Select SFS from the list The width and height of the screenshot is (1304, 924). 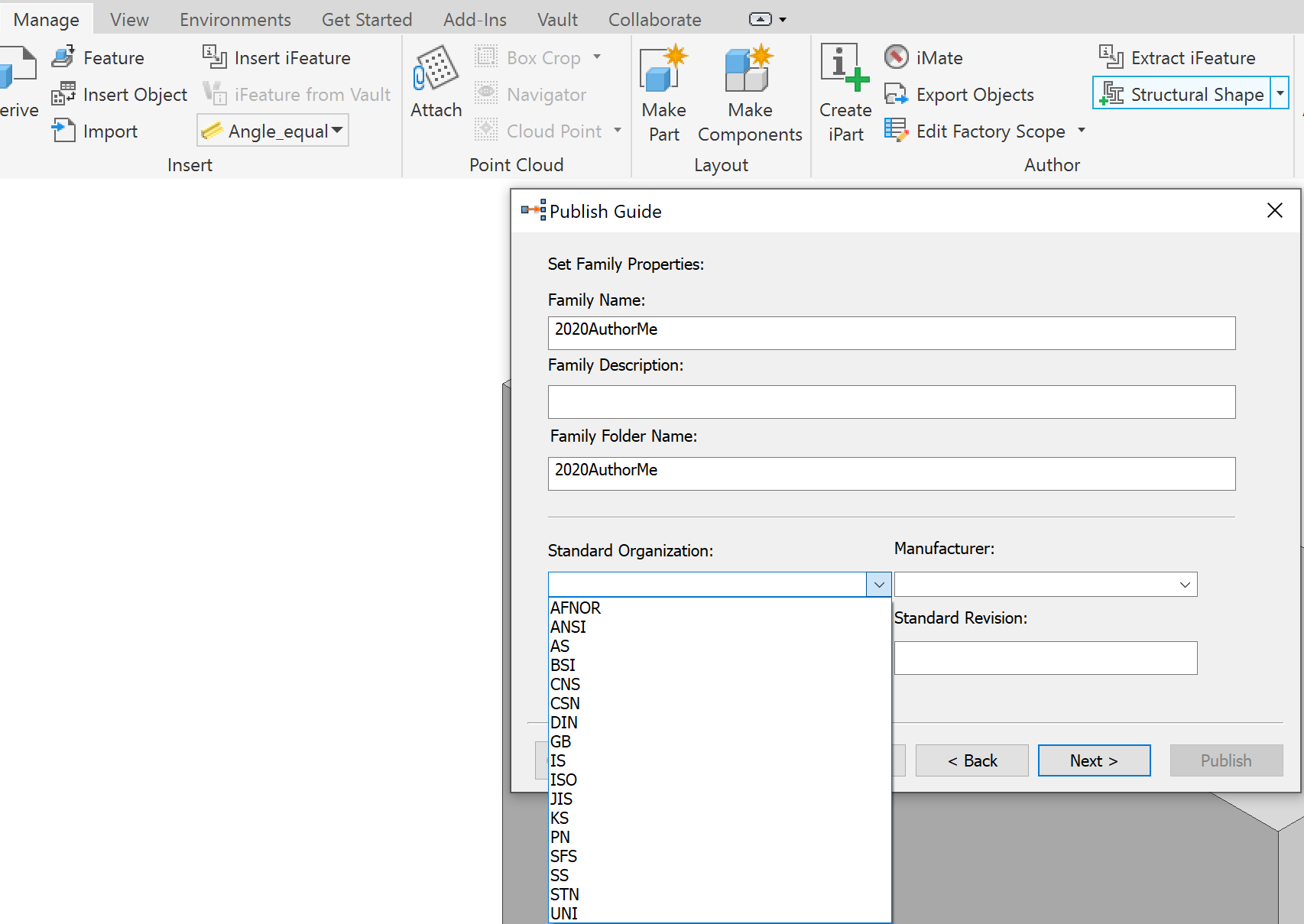(720, 856)
